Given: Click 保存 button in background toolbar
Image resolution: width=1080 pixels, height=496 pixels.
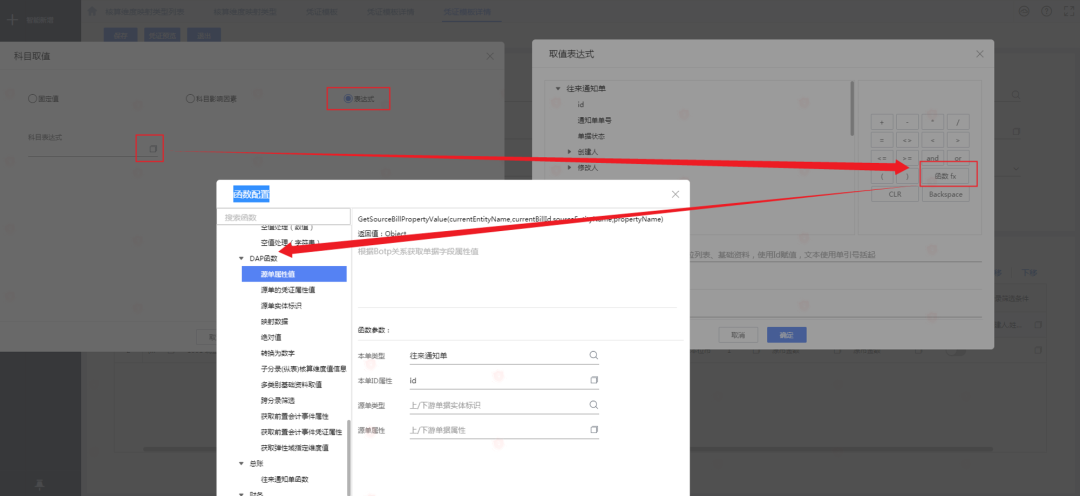Looking at the screenshot, I should (x=121, y=35).
